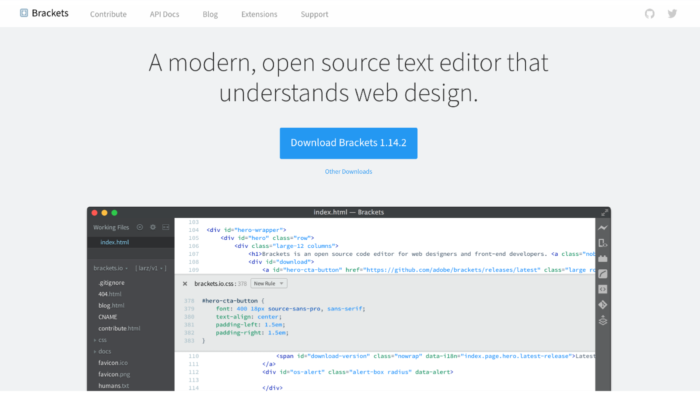Click the green zoom dot of editor window
Viewport: 700px width, 420px height.
(114, 213)
